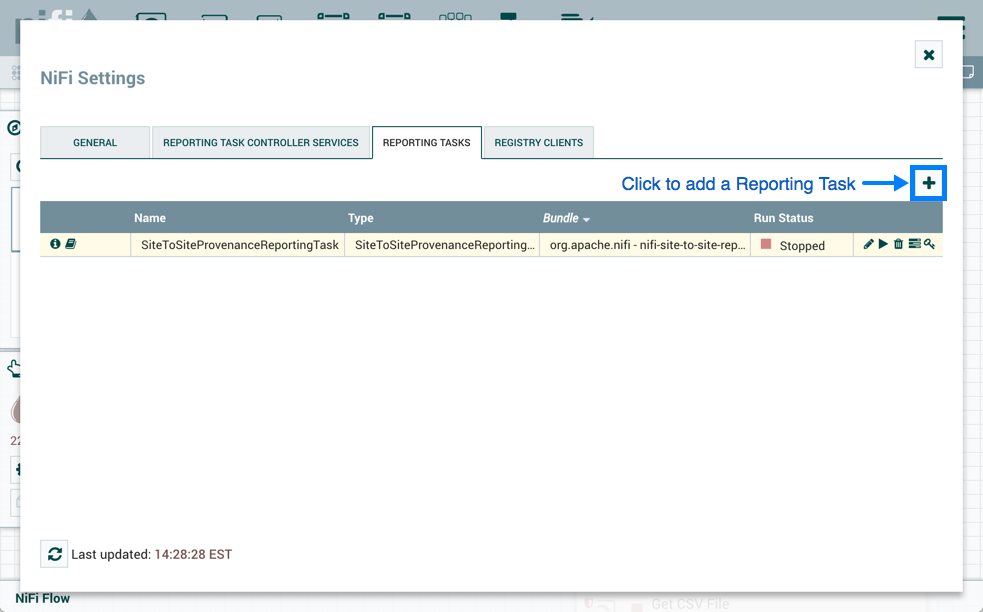The width and height of the screenshot is (983, 612).
Task: Select the Reporting Tasks tab
Action: (x=426, y=143)
